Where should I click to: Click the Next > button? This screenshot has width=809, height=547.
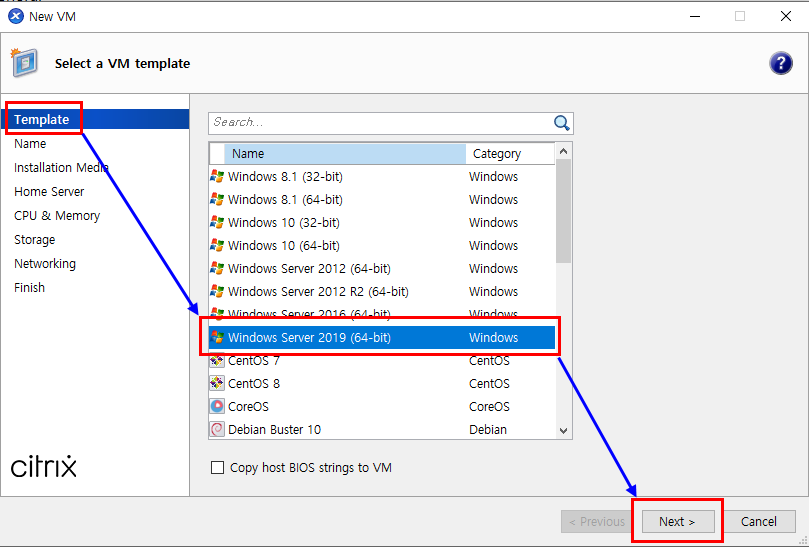(678, 522)
